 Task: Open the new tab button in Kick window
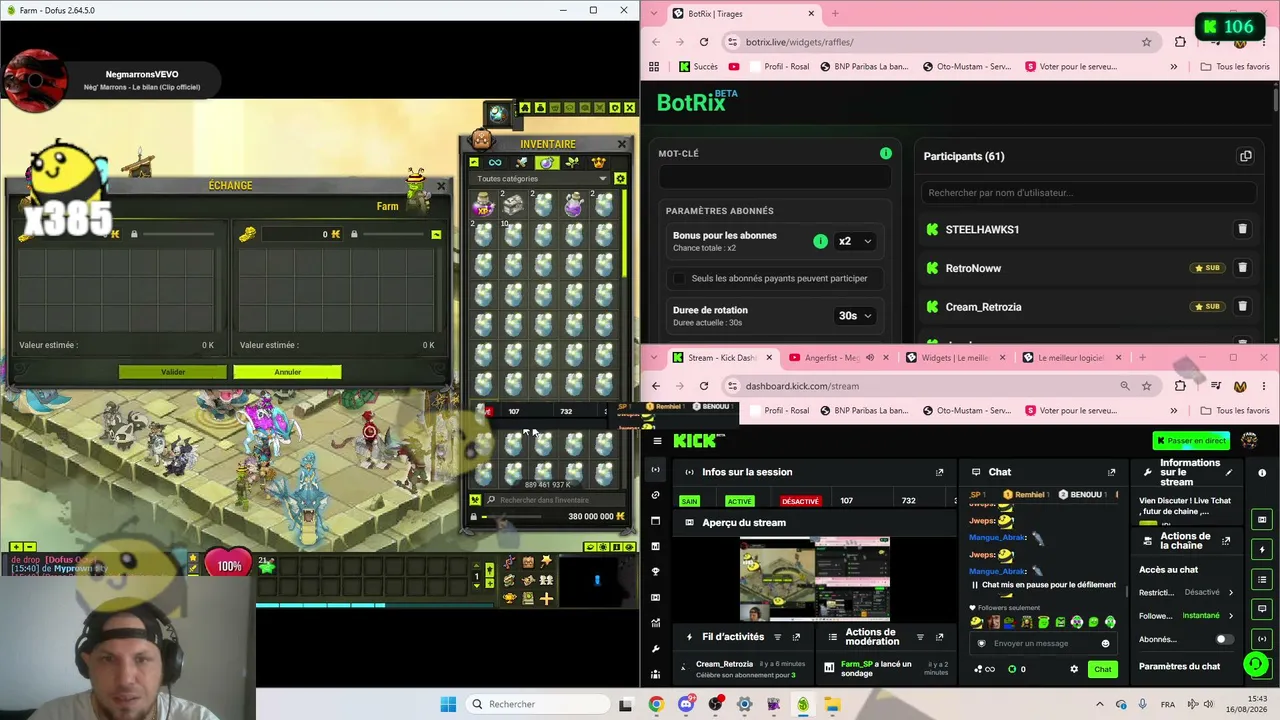(1142, 358)
